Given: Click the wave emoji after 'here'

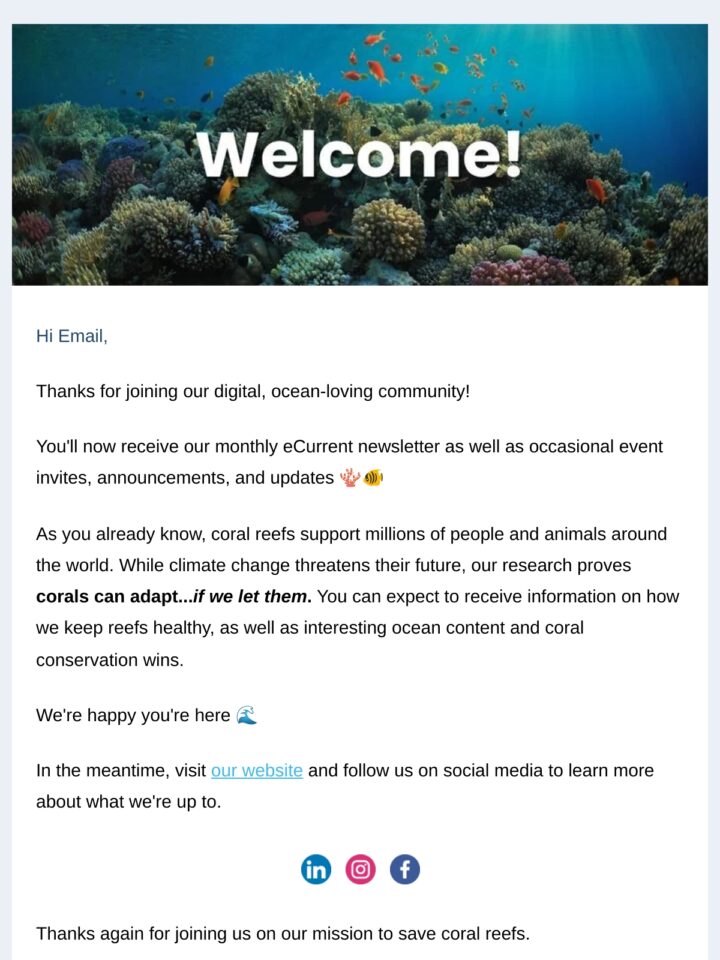Looking at the screenshot, I should click(246, 715).
